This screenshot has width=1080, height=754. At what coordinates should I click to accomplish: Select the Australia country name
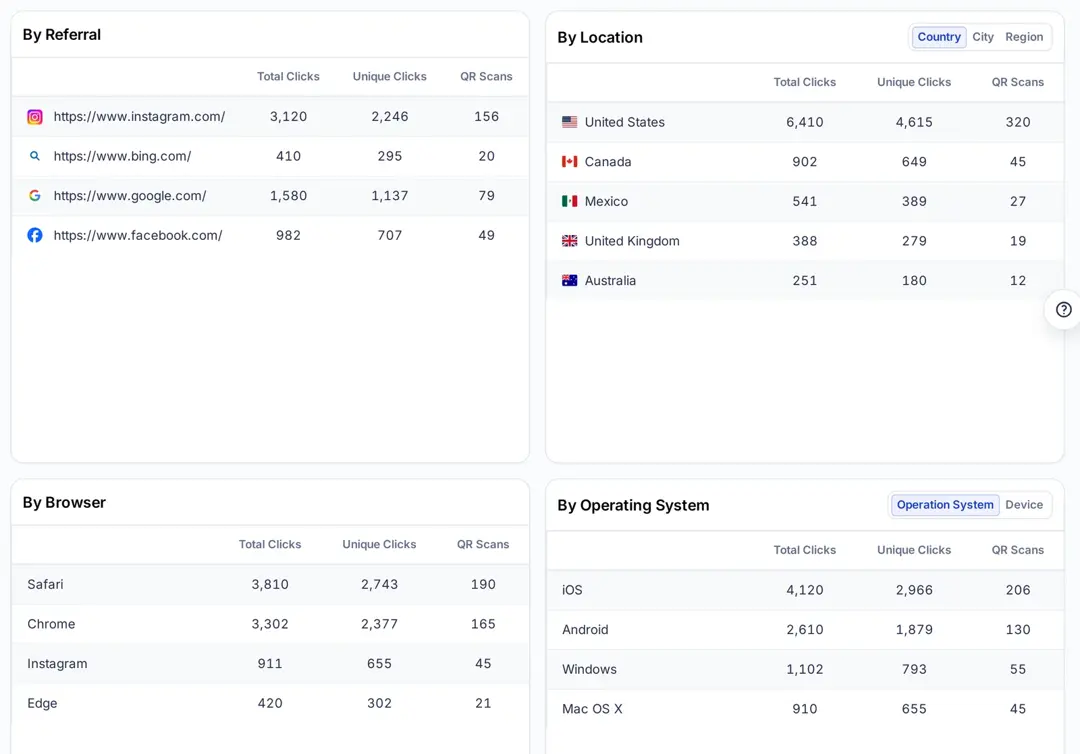tap(610, 280)
